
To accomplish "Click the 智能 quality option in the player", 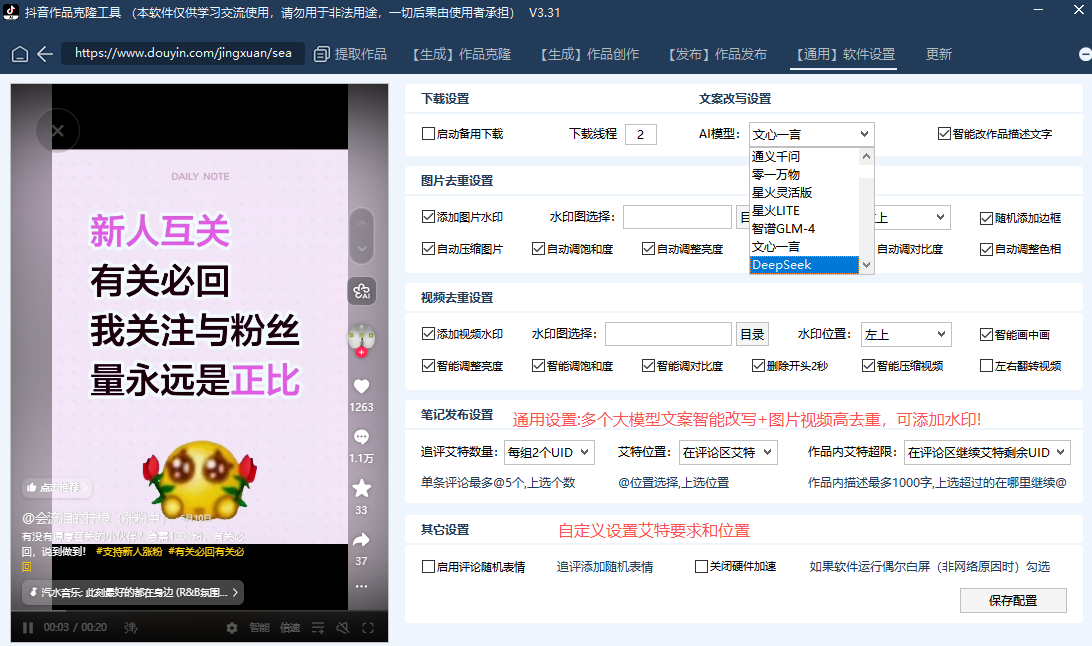I will (x=260, y=628).
